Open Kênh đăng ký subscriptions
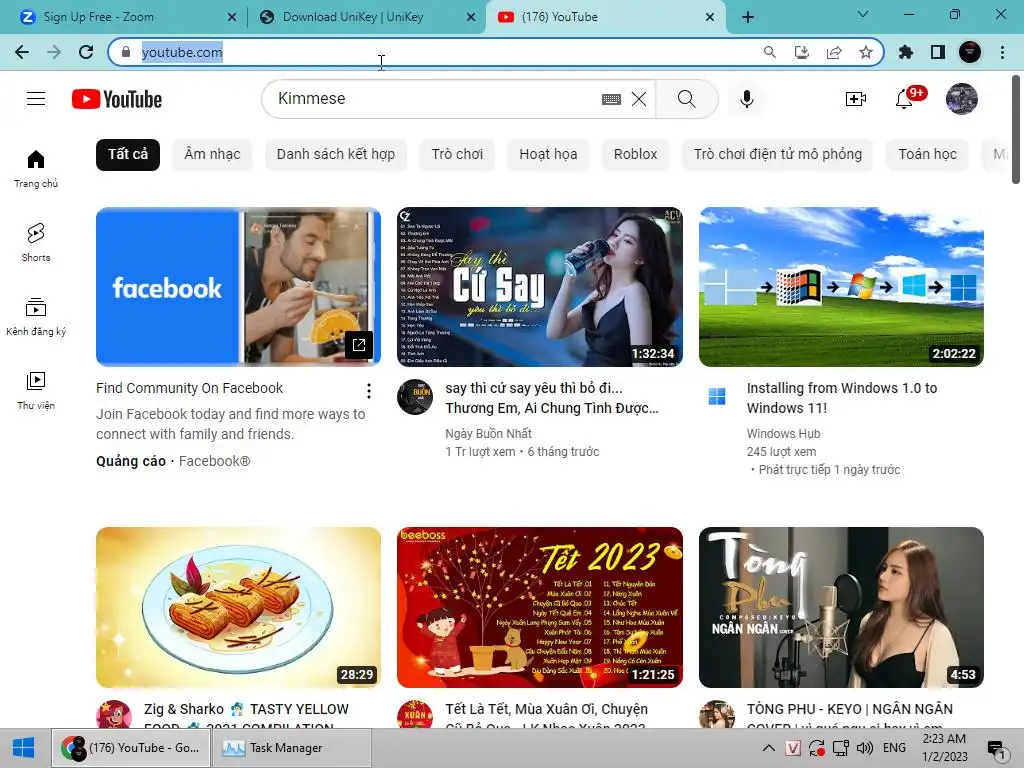This screenshot has width=1024, height=768. pyautogui.click(x=36, y=317)
